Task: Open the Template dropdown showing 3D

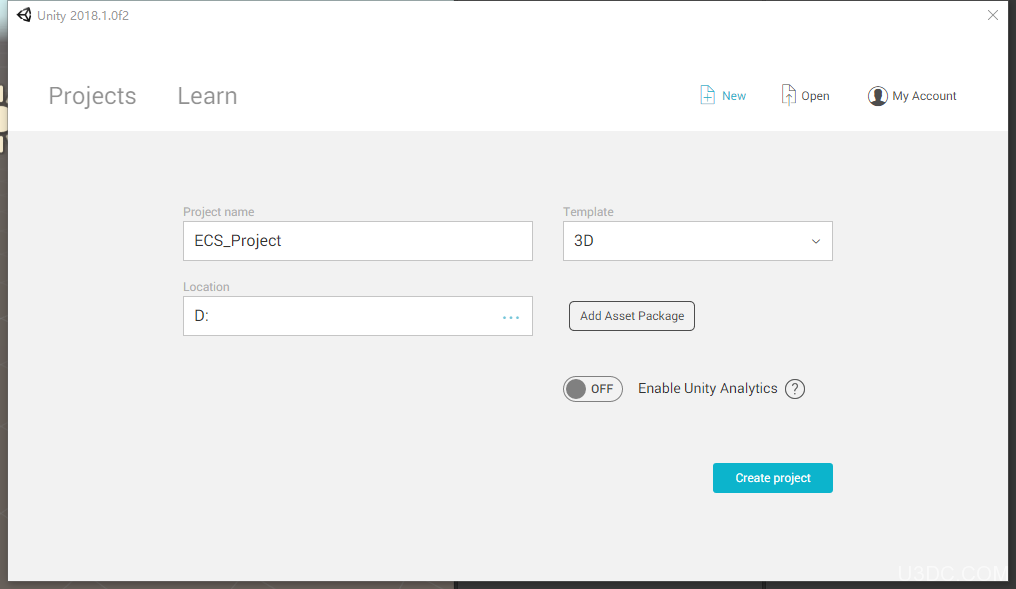Action: [697, 241]
